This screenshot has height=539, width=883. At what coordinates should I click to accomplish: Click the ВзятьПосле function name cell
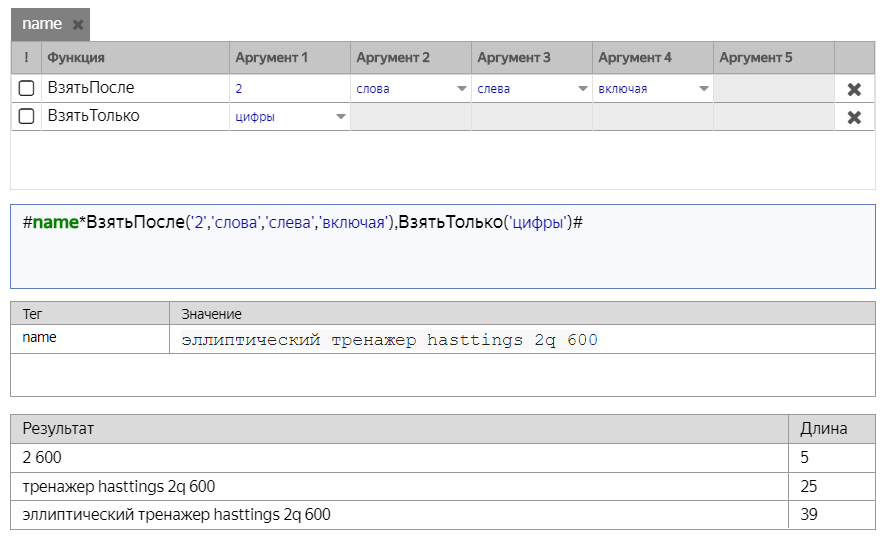point(135,89)
